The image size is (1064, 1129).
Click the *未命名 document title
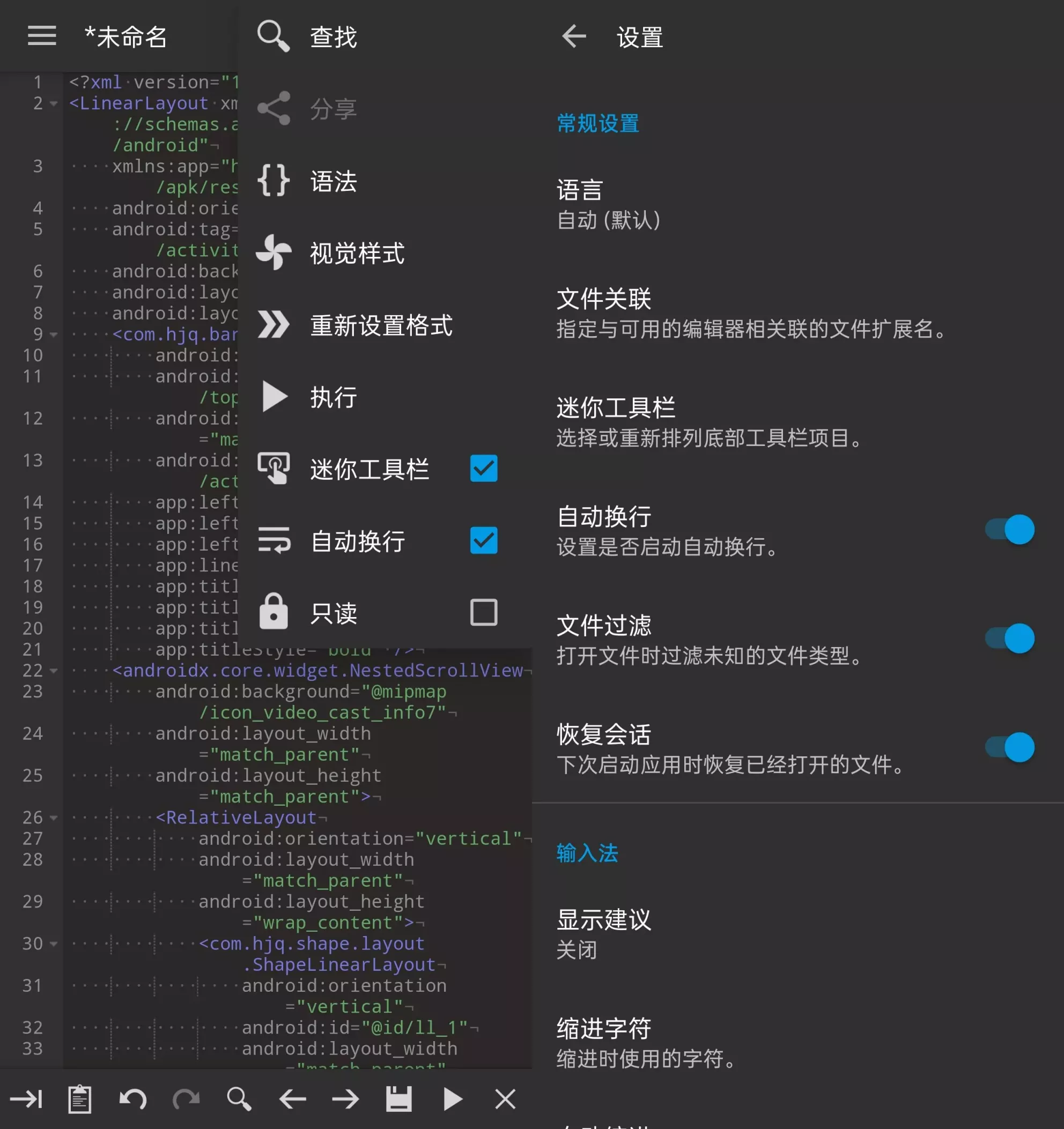point(125,37)
